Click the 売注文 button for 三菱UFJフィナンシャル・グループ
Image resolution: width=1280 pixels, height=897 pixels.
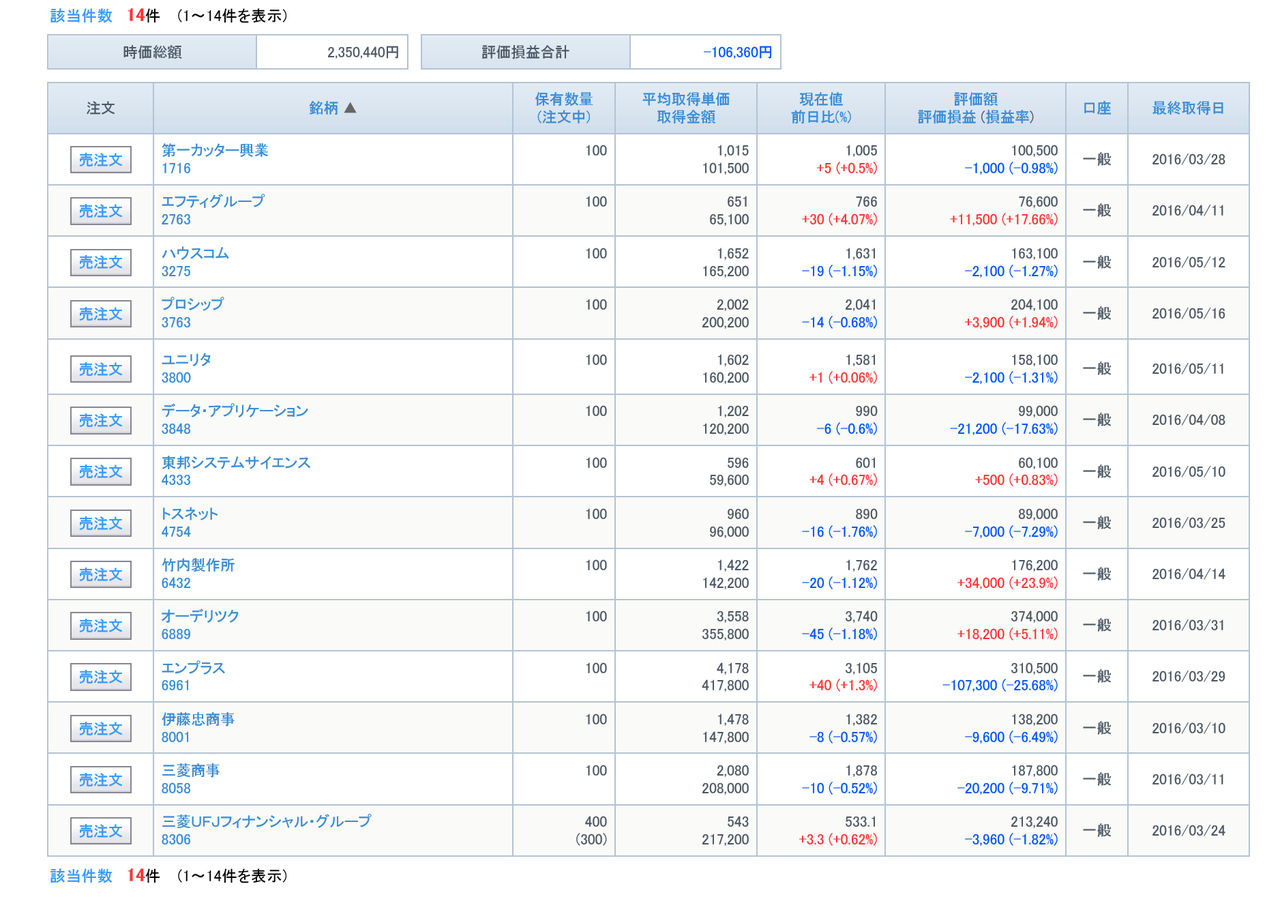[100, 831]
